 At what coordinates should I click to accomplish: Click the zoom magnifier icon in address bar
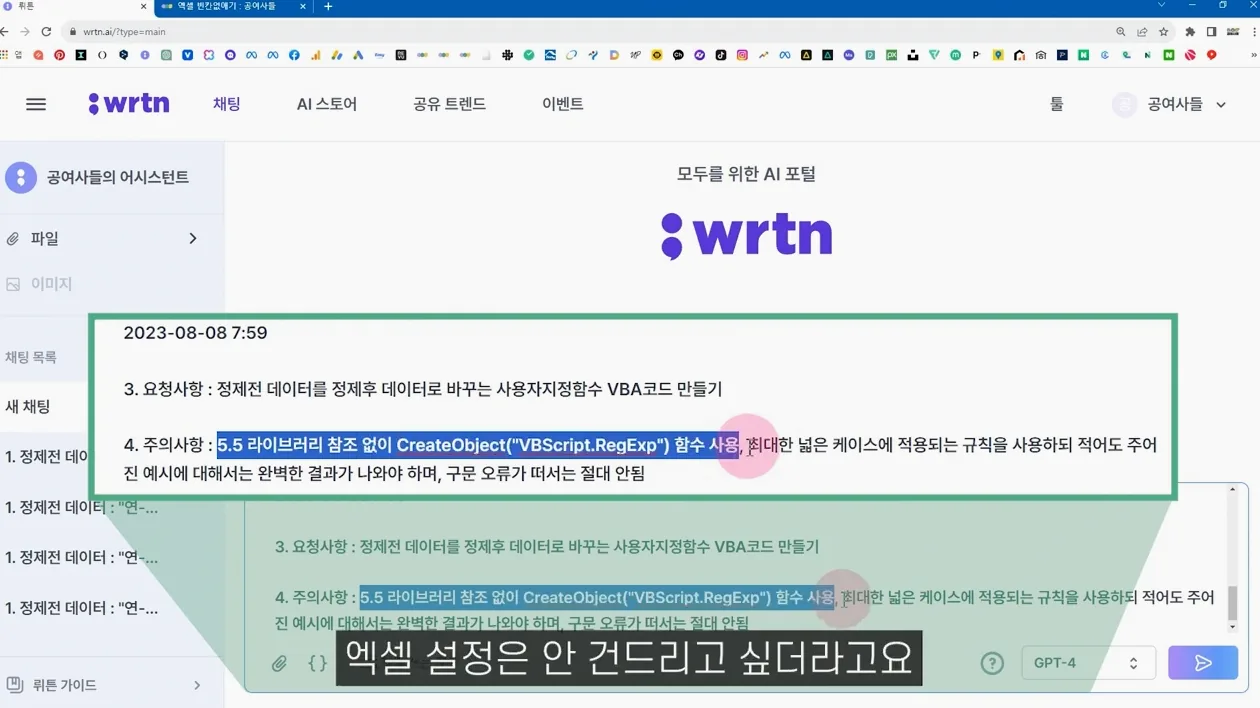click(x=1121, y=31)
